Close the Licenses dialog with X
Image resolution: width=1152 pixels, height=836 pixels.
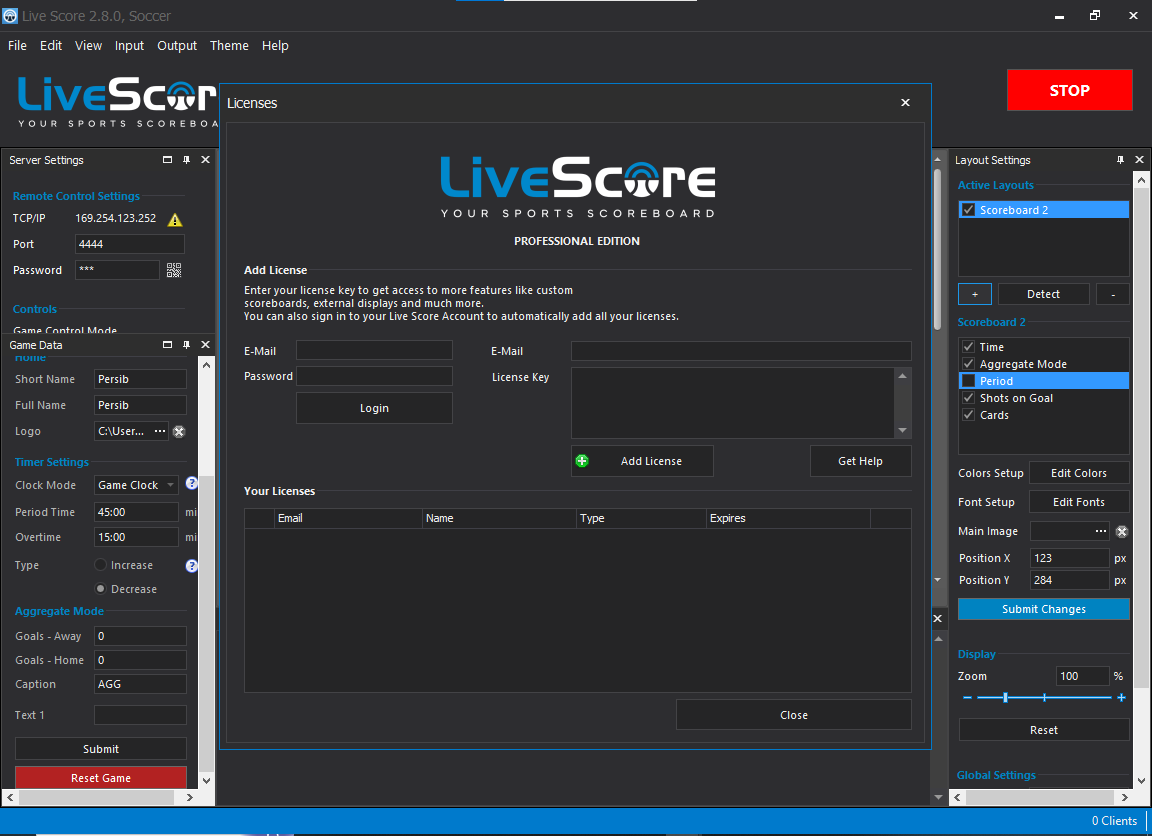coord(905,103)
